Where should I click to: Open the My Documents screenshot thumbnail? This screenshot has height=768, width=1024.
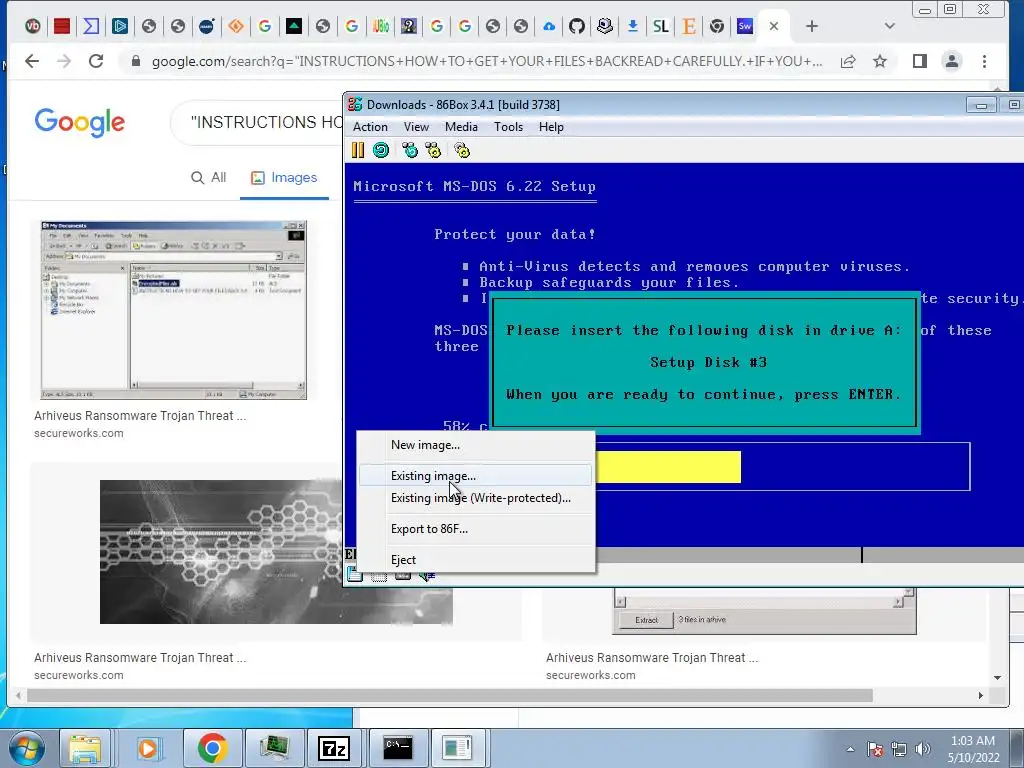pos(174,310)
